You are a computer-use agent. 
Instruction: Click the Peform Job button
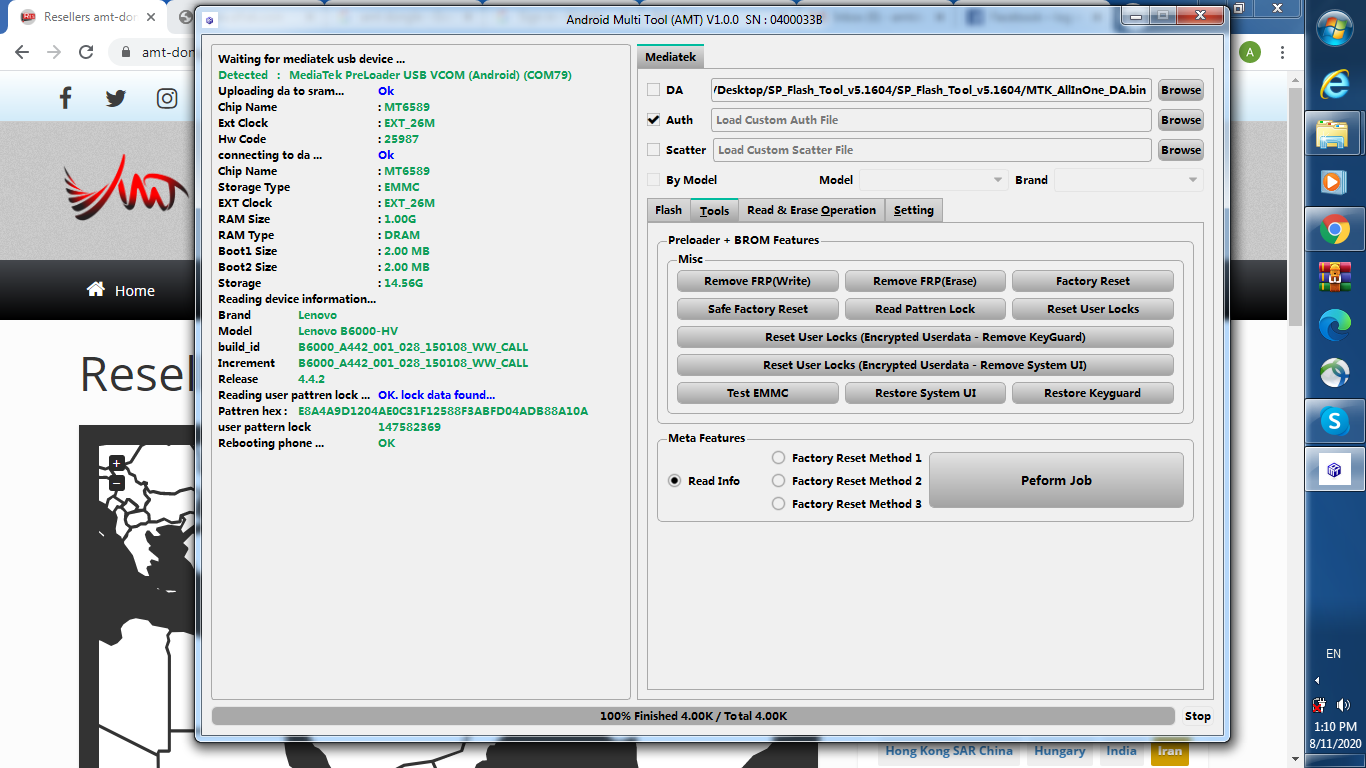pyautogui.click(x=1056, y=481)
